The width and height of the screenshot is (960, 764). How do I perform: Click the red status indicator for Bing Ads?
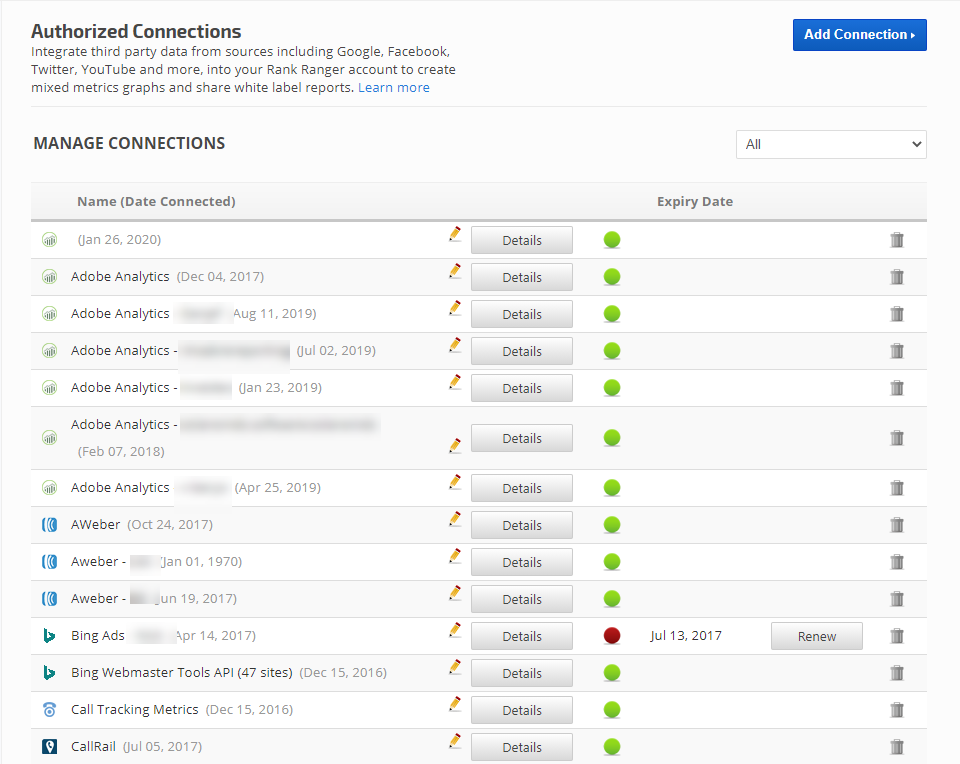(x=612, y=636)
